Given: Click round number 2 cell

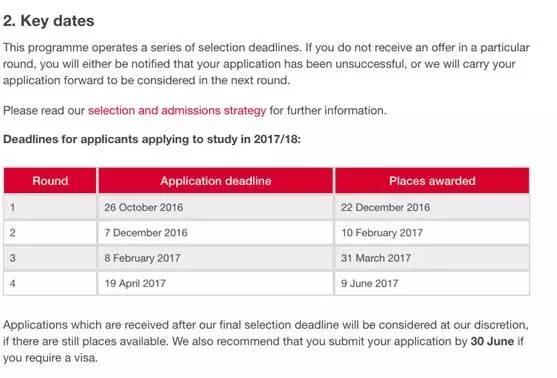Looking at the screenshot, I should (x=50, y=233).
